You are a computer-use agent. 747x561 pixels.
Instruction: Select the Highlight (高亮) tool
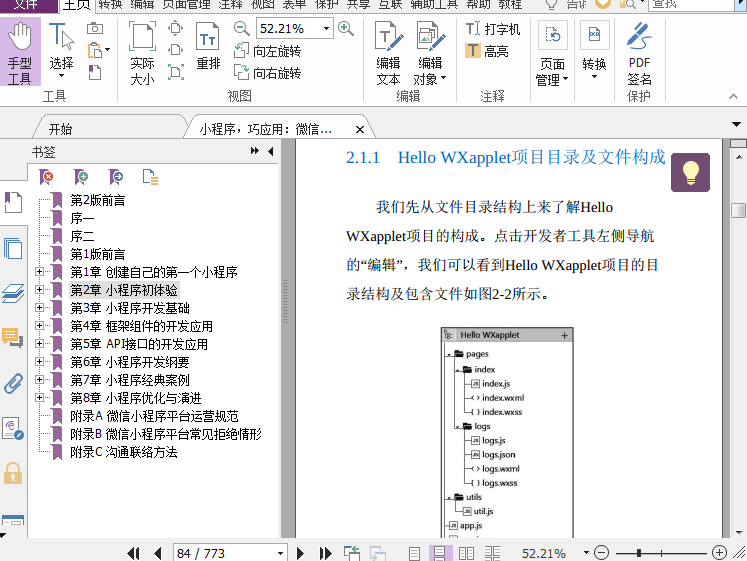point(487,50)
